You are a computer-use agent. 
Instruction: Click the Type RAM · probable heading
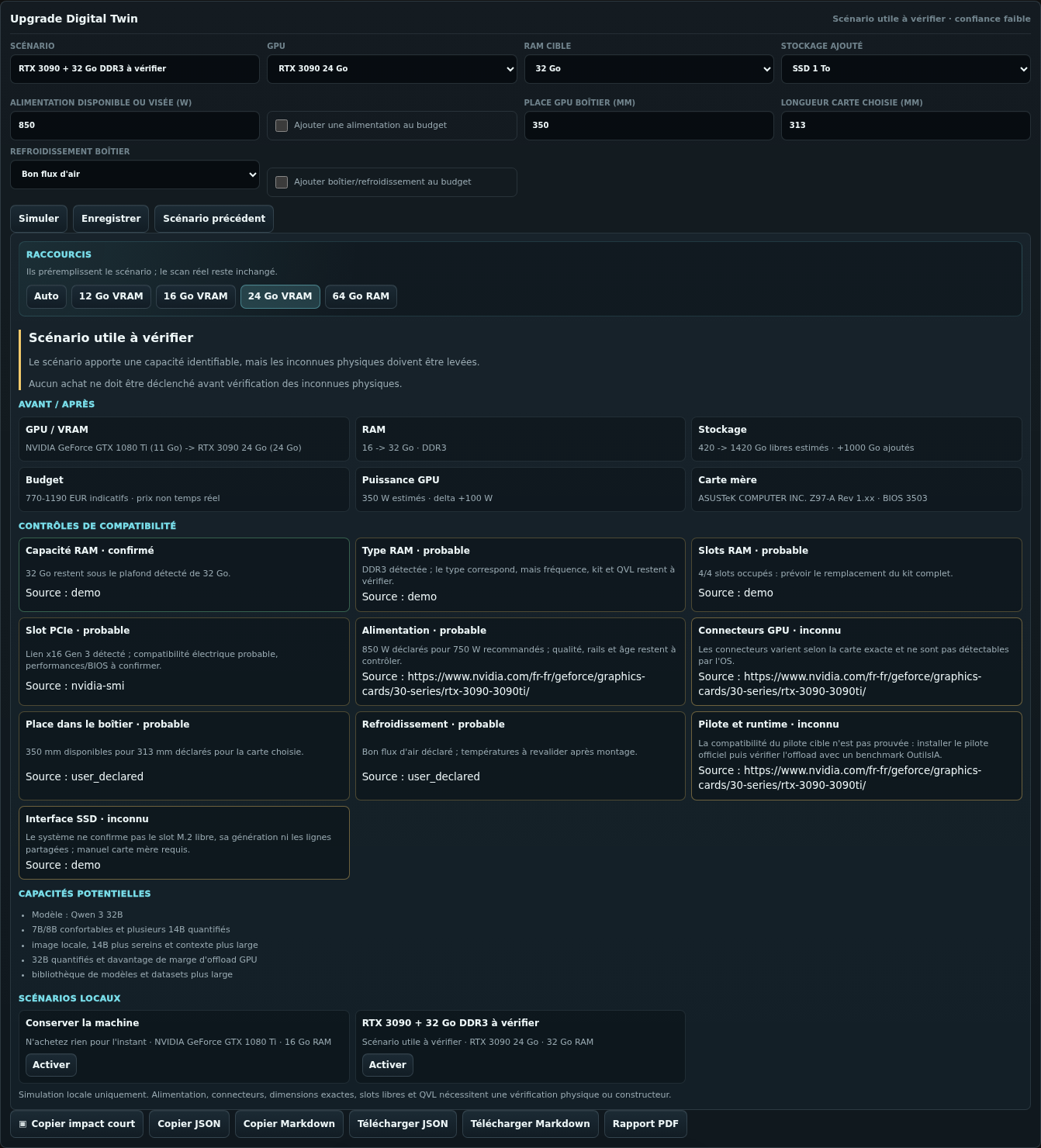[x=416, y=551]
